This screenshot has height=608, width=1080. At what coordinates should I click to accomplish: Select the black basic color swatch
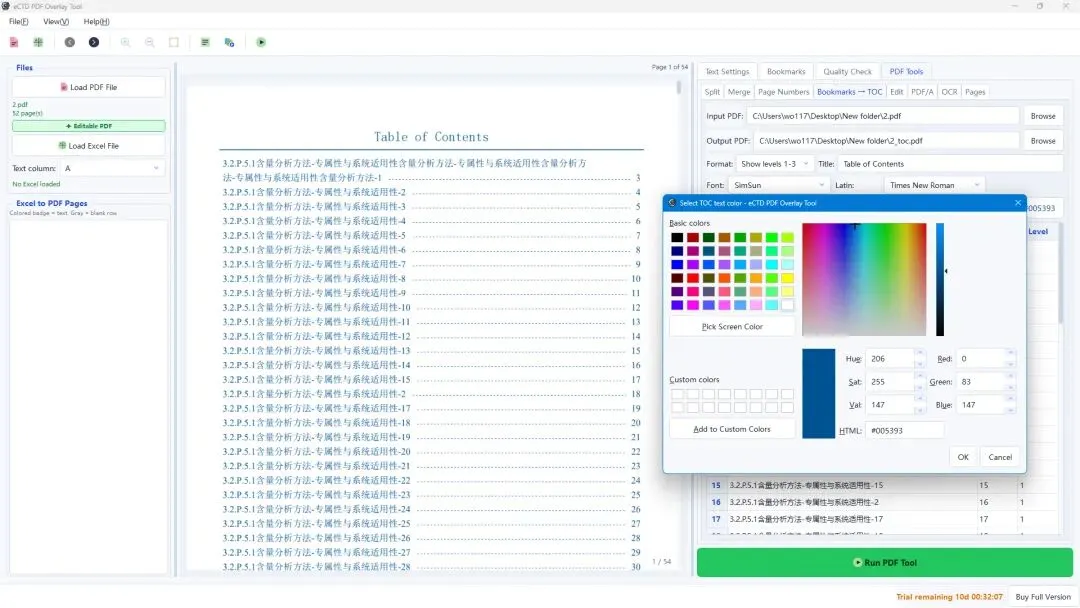(677, 238)
